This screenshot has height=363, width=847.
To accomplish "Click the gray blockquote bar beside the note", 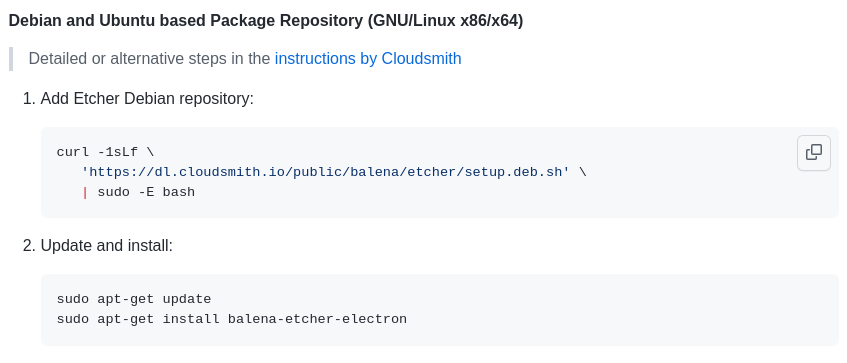I will coord(11,59).
